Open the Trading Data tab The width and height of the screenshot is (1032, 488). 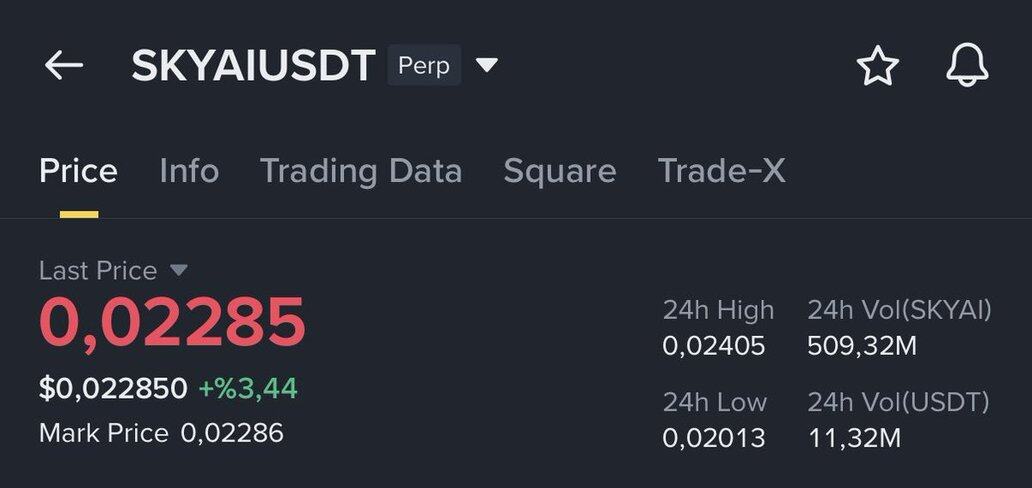pos(361,171)
